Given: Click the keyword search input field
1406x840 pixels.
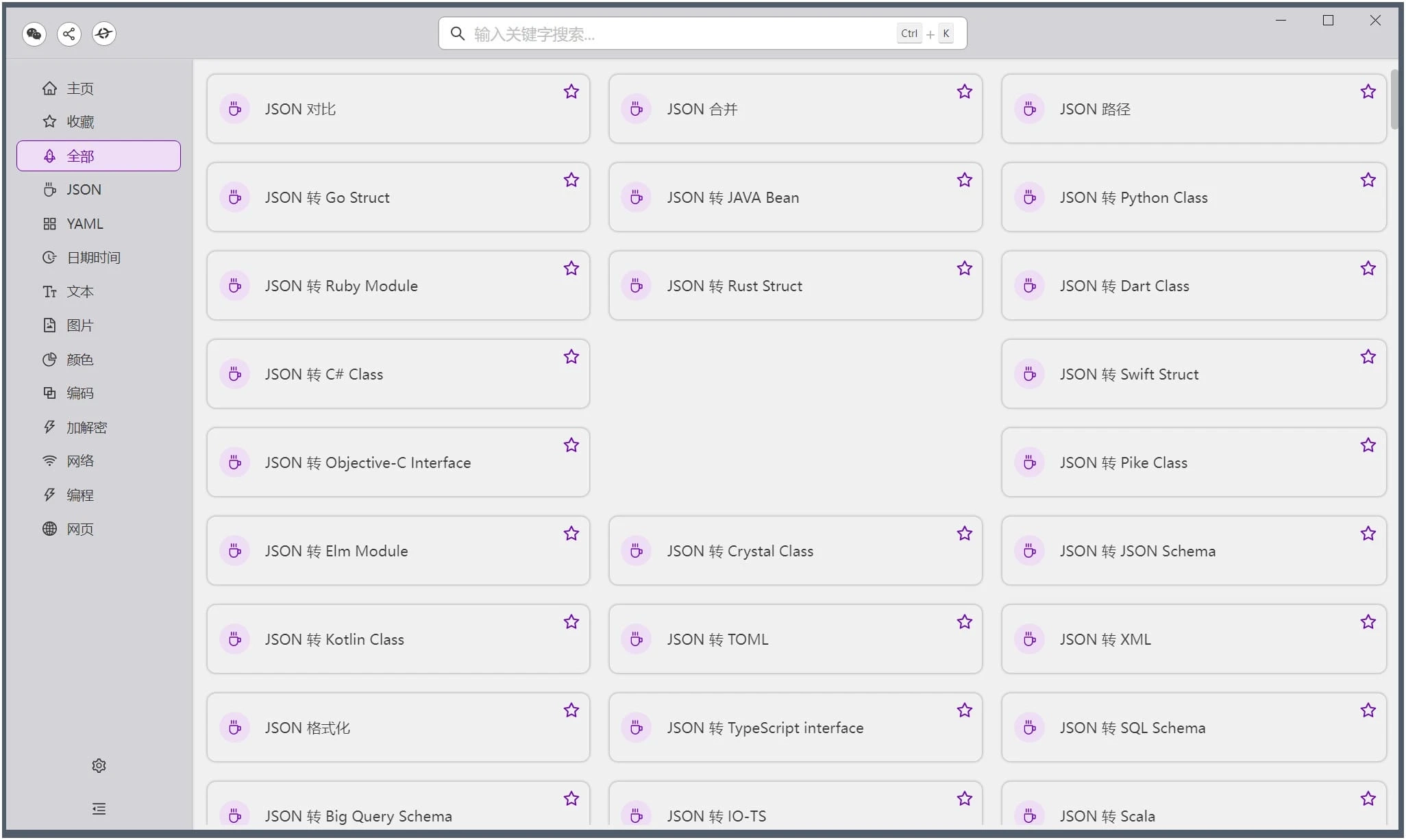Looking at the screenshot, I should pyautogui.click(x=678, y=34).
